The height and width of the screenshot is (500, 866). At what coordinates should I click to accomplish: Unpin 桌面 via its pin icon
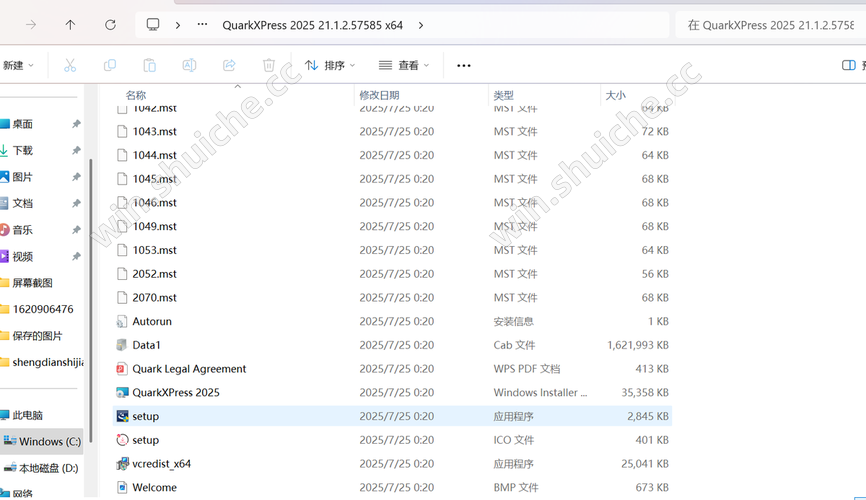76,124
